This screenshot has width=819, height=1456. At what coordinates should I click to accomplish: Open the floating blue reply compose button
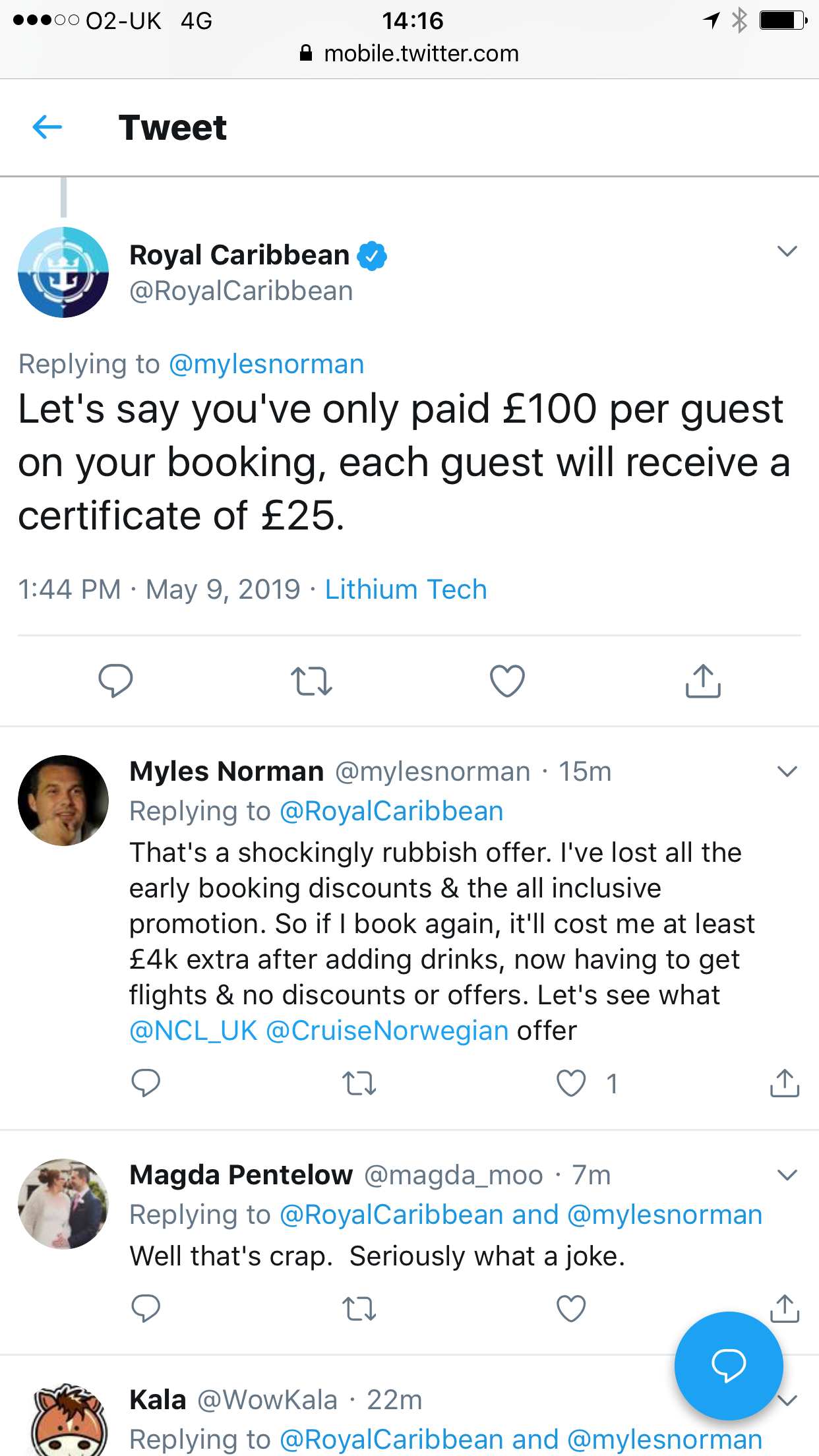tap(729, 1366)
